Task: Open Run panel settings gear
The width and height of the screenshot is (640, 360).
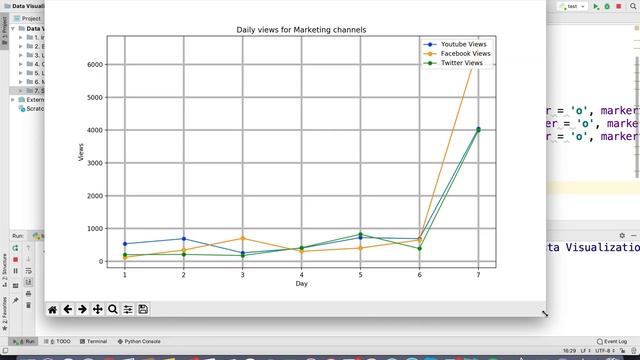Action: (622, 236)
